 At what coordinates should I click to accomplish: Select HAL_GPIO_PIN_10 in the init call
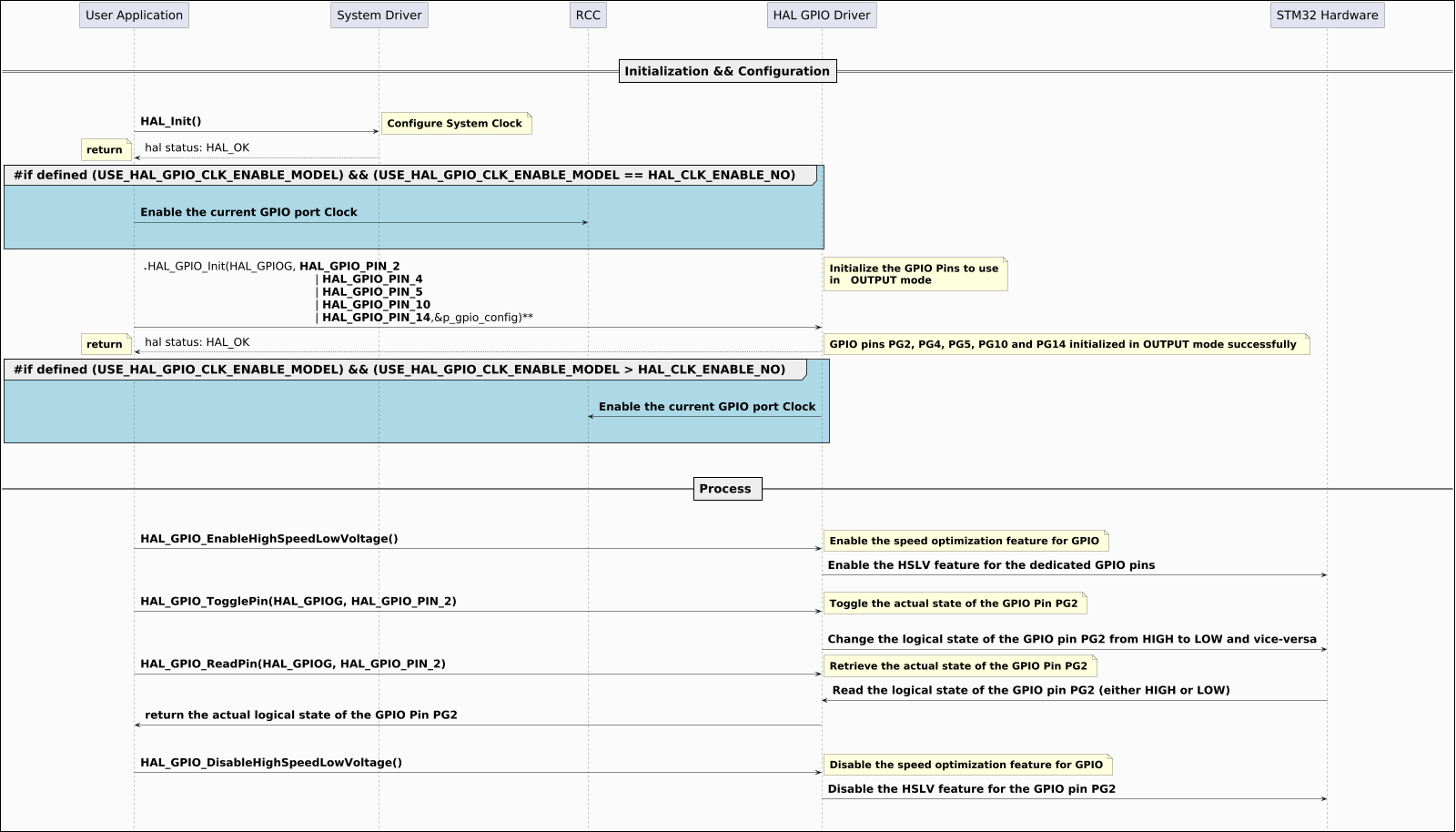point(376,305)
